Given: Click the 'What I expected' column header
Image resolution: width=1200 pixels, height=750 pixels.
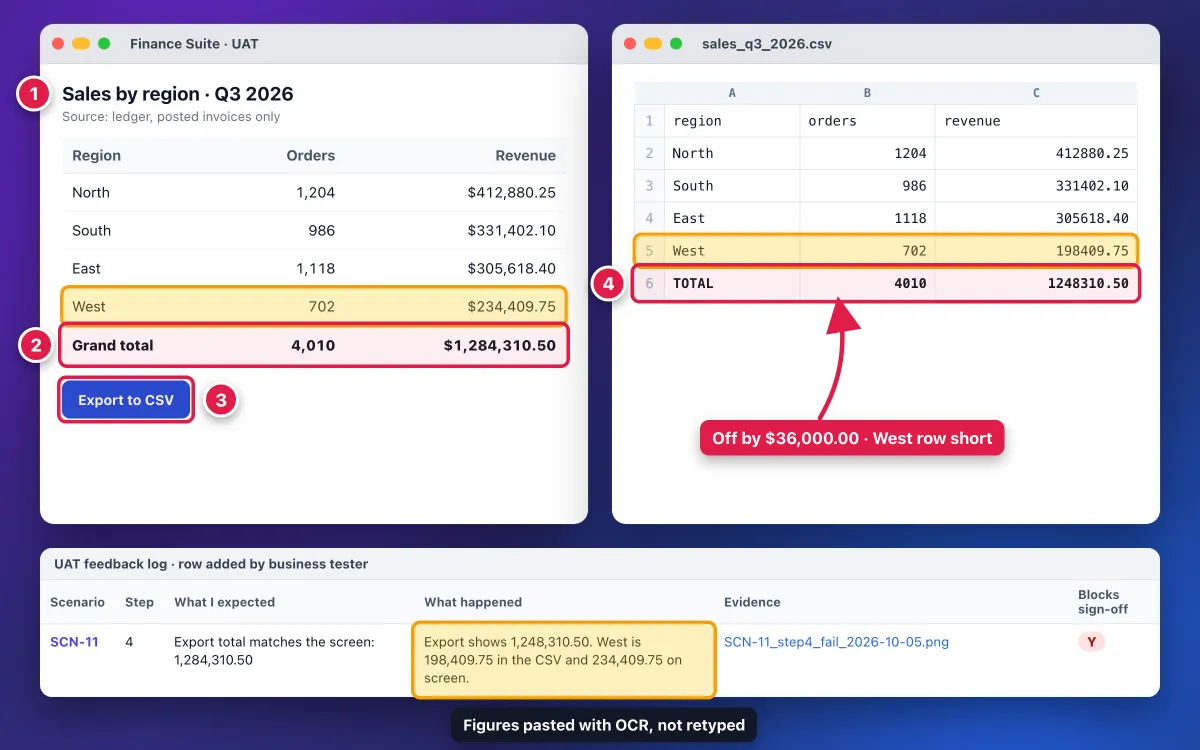Looking at the screenshot, I should 224,602.
